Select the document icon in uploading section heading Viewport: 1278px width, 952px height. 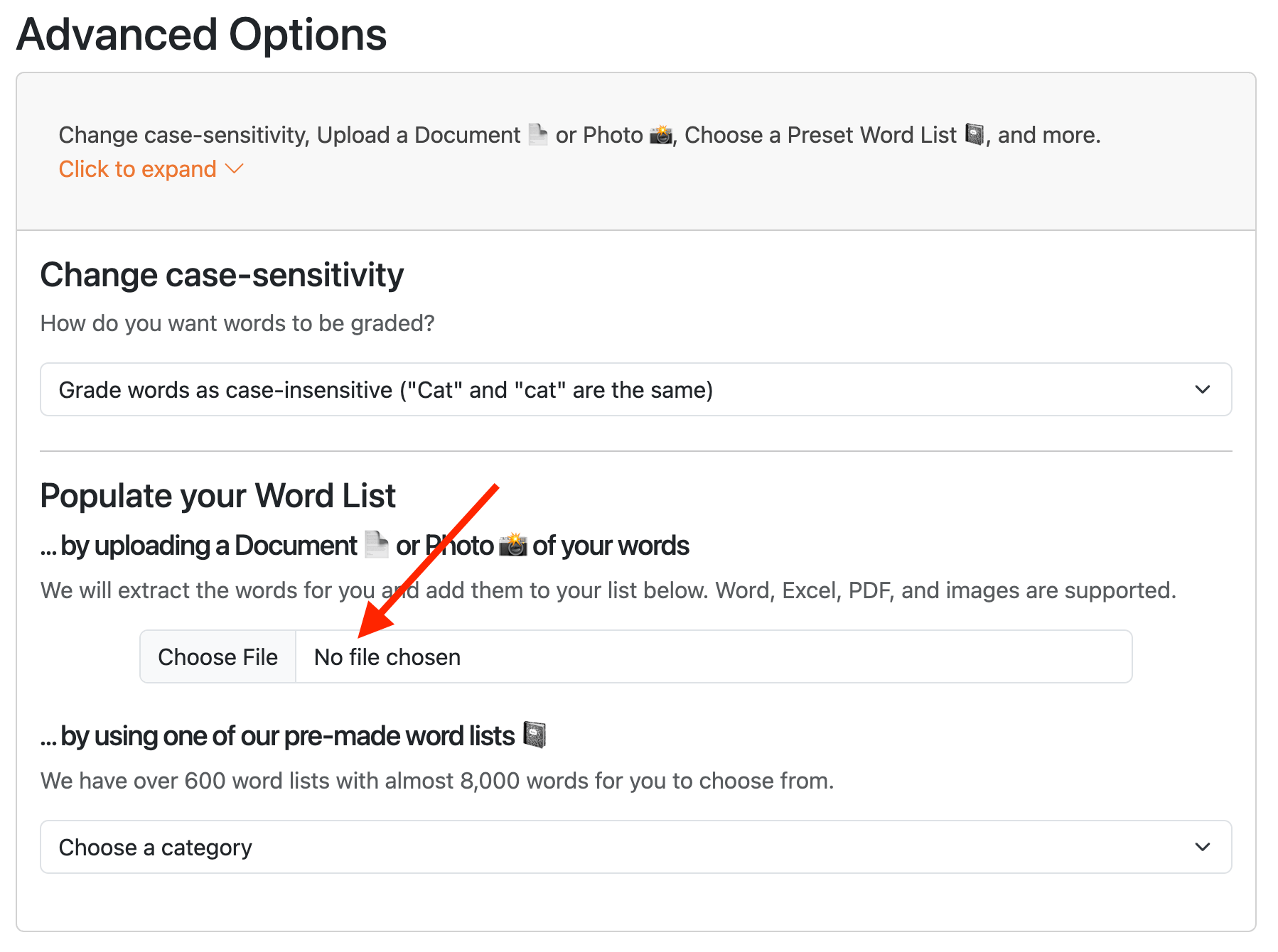tap(375, 544)
